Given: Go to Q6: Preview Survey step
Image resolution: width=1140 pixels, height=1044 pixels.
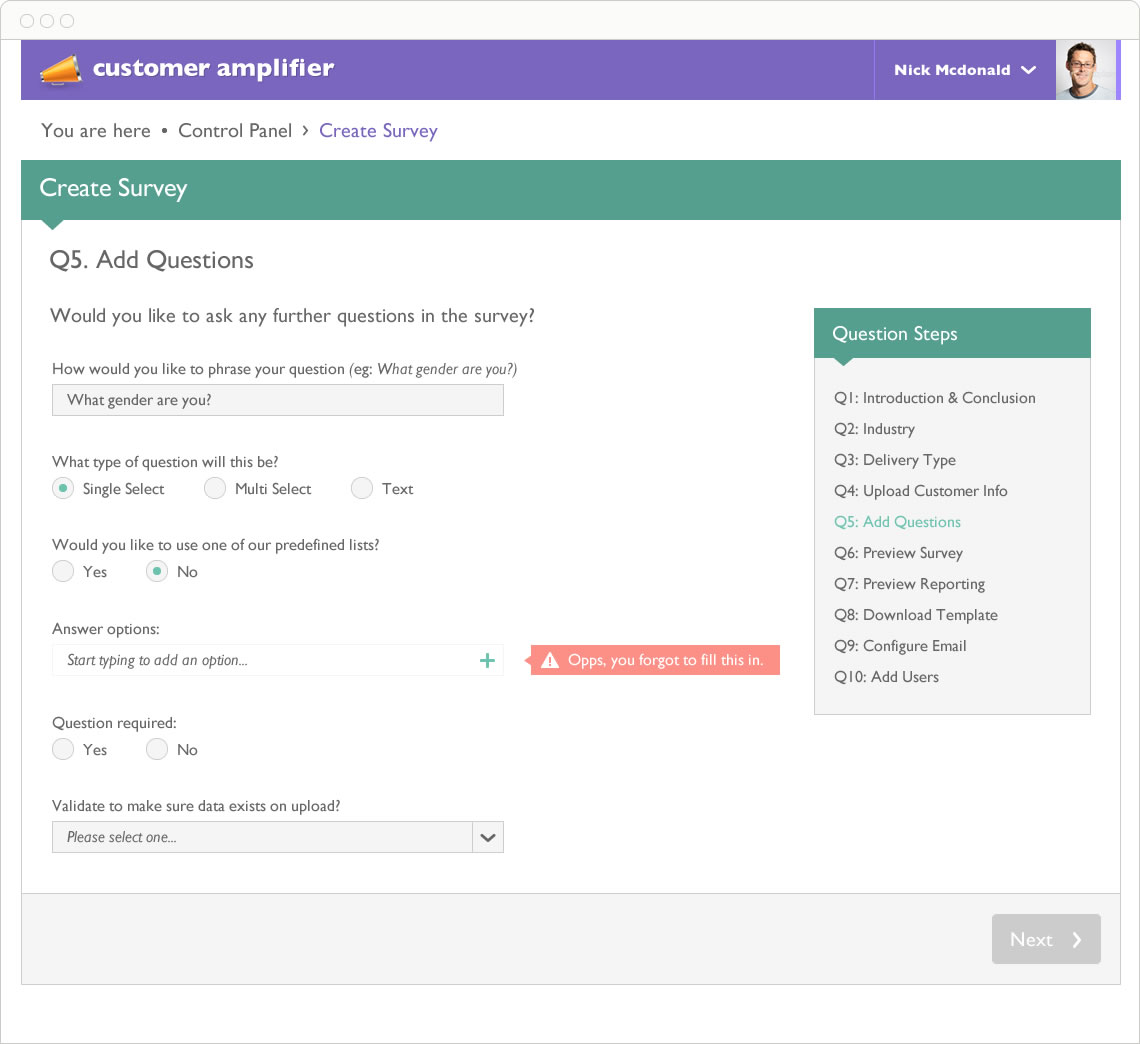Looking at the screenshot, I should coord(898,553).
